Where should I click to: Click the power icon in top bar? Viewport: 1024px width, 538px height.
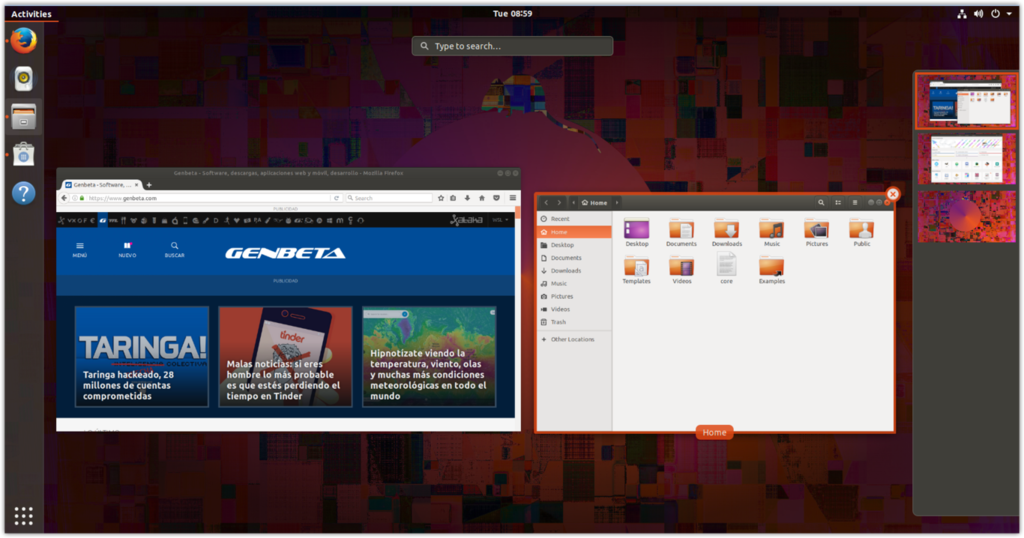[x=995, y=14]
